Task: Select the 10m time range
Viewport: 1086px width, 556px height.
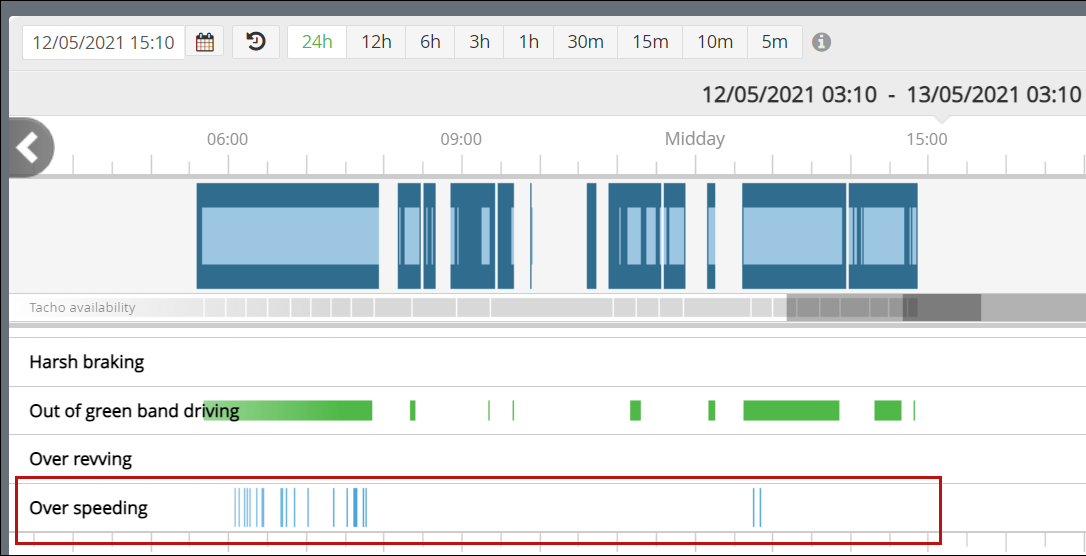Action: click(715, 42)
